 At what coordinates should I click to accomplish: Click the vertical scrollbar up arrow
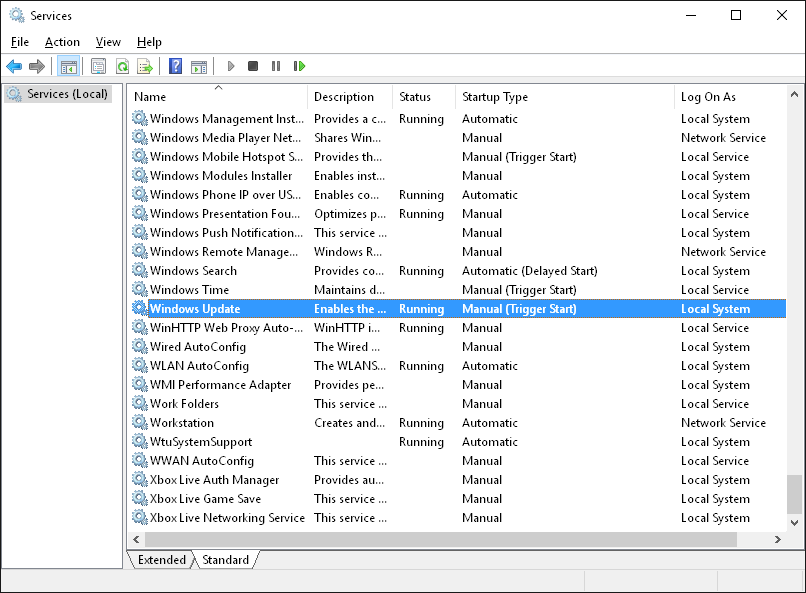click(x=794, y=95)
